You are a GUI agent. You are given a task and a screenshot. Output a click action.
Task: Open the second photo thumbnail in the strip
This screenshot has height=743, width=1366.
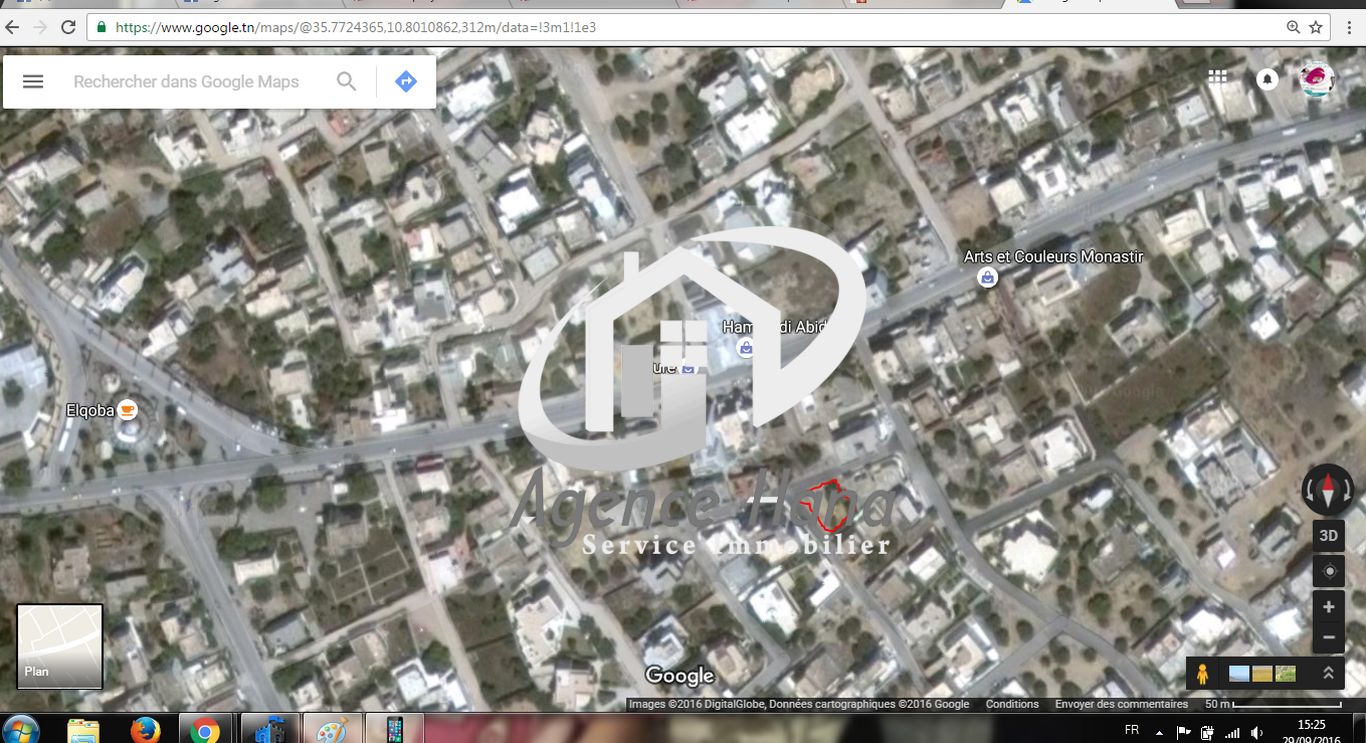1262,674
